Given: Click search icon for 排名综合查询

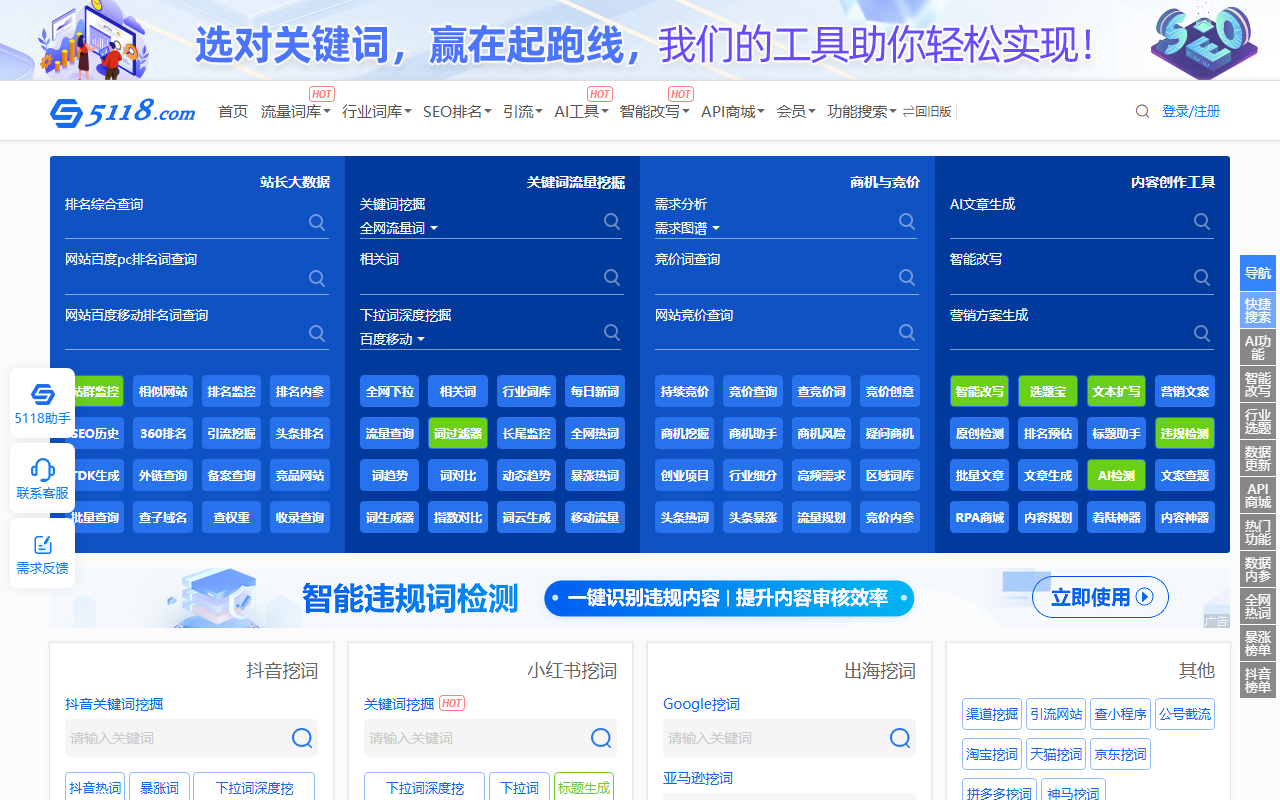Looking at the screenshot, I should tap(317, 222).
